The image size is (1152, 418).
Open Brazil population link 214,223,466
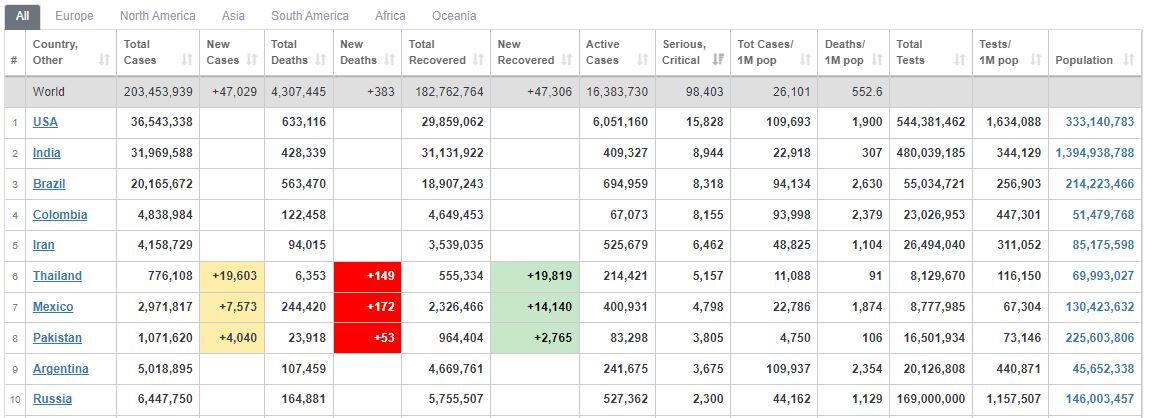[x=1100, y=184]
